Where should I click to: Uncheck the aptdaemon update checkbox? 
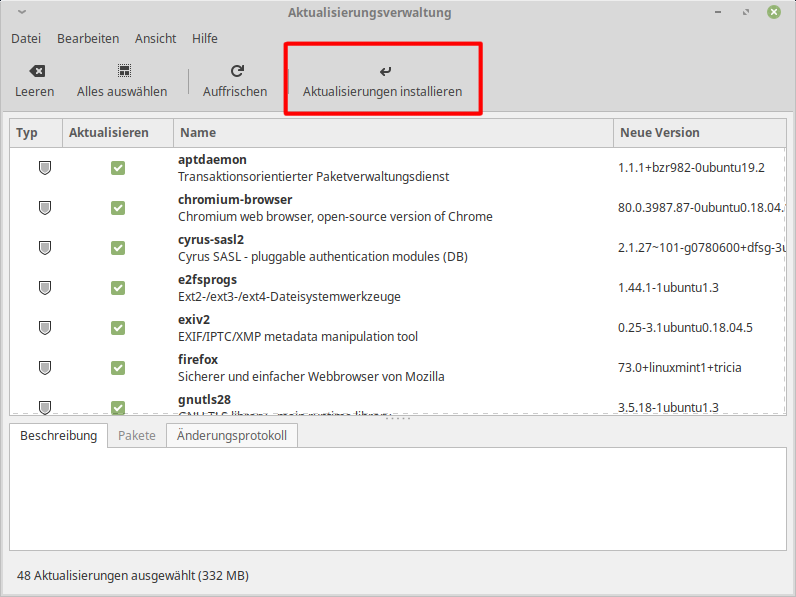(118, 168)
